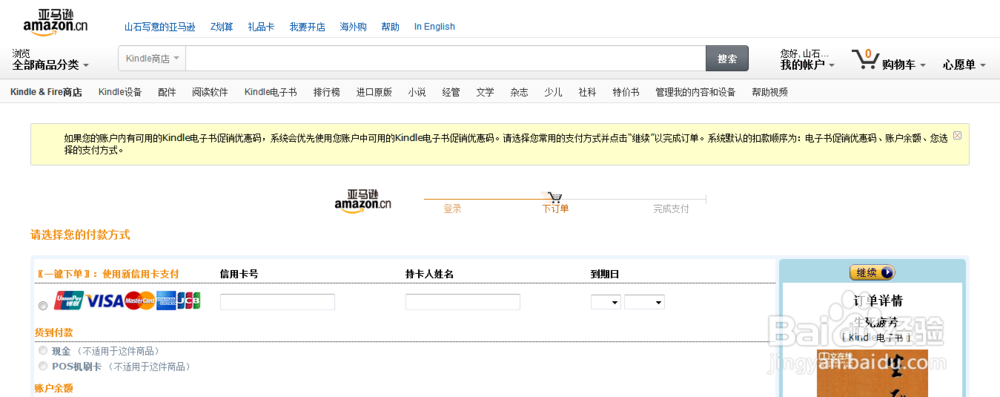Image resolution: width=1000 pixels, height=397 pixels.
Task: Open the Z划算 deals link
Action: [x=221, y=27]
